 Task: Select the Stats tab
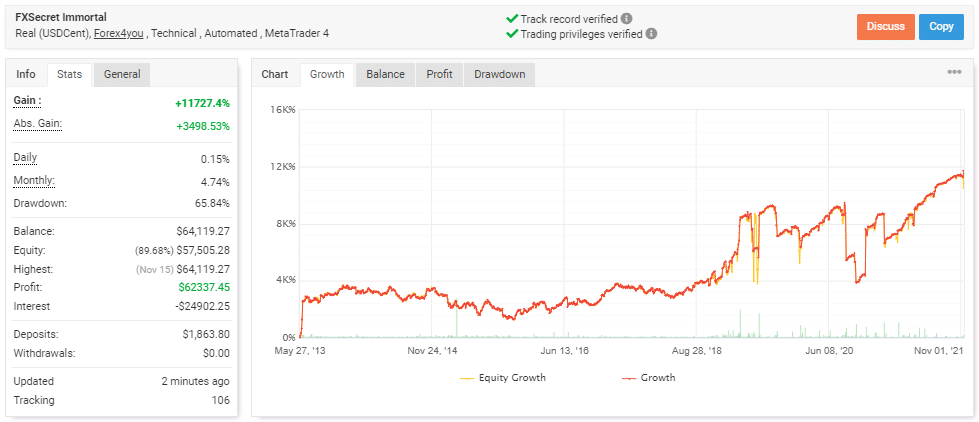click(69, 74)
